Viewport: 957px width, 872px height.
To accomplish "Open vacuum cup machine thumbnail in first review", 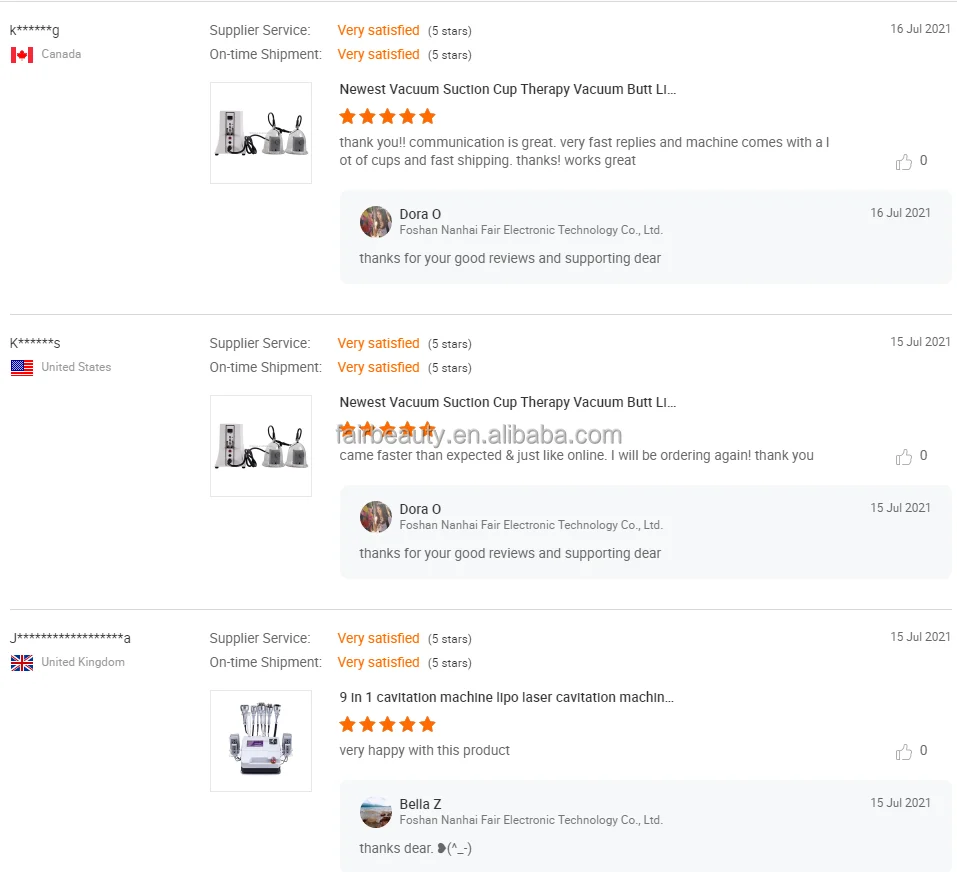I will (x=261, y=133).
